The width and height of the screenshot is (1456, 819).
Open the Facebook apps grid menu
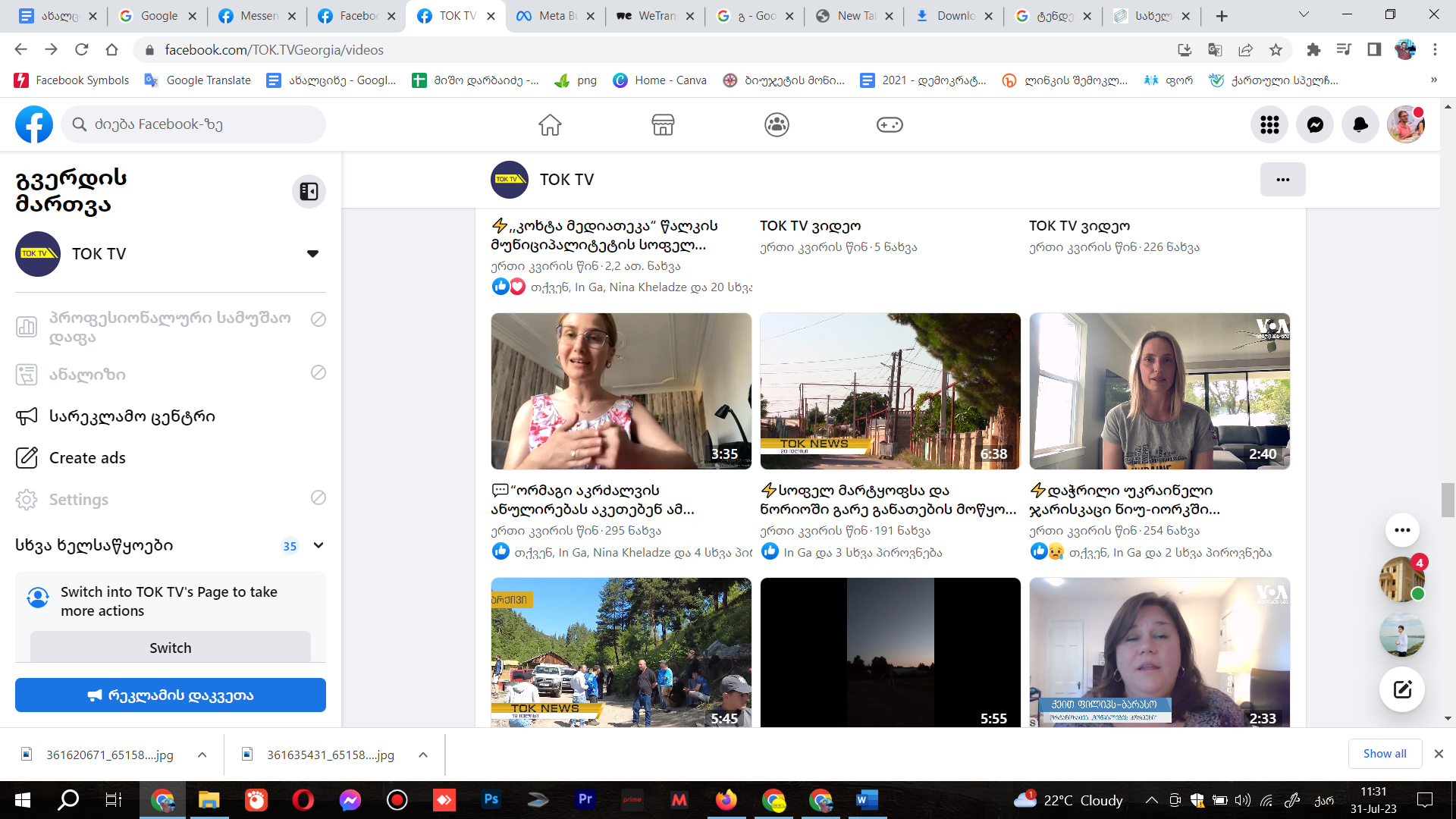1269,124
